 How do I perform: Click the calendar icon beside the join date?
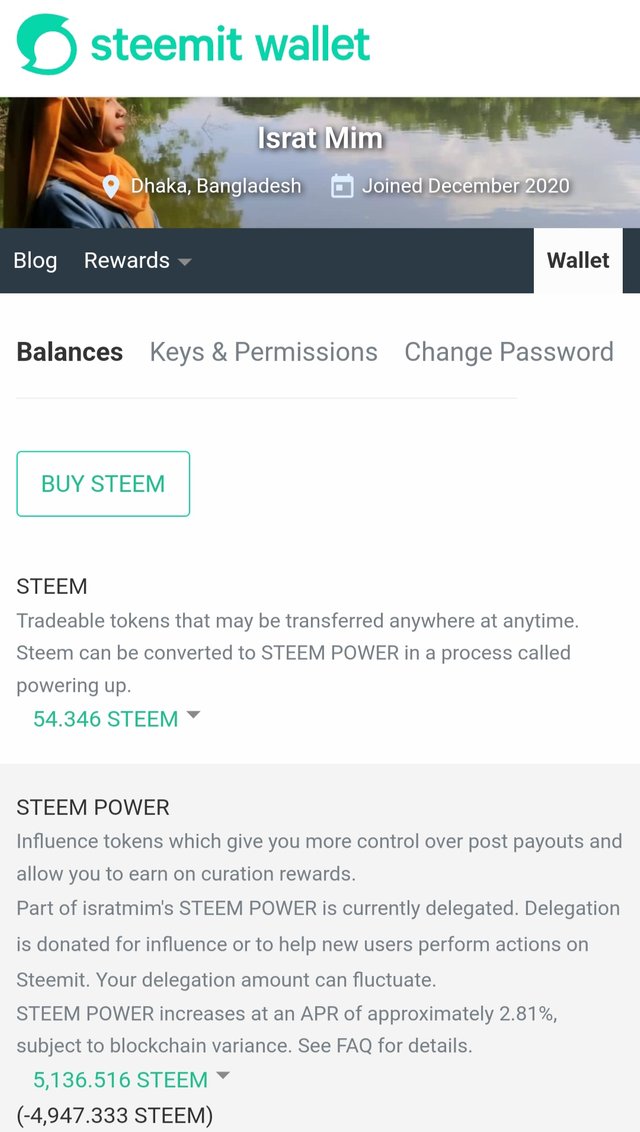pyautogui.click(x=342, y=186)
